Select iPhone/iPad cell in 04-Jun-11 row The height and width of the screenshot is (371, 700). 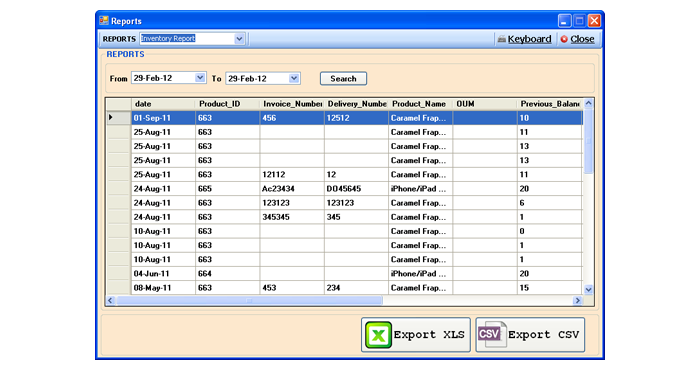point(420,274)
